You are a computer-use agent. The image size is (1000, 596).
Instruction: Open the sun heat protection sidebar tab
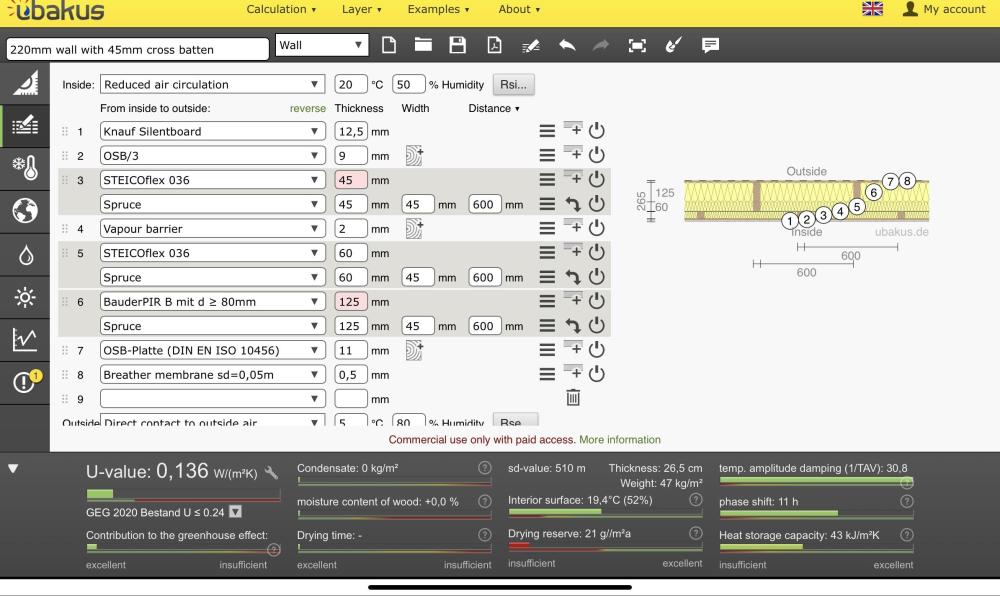pos(25,297)
